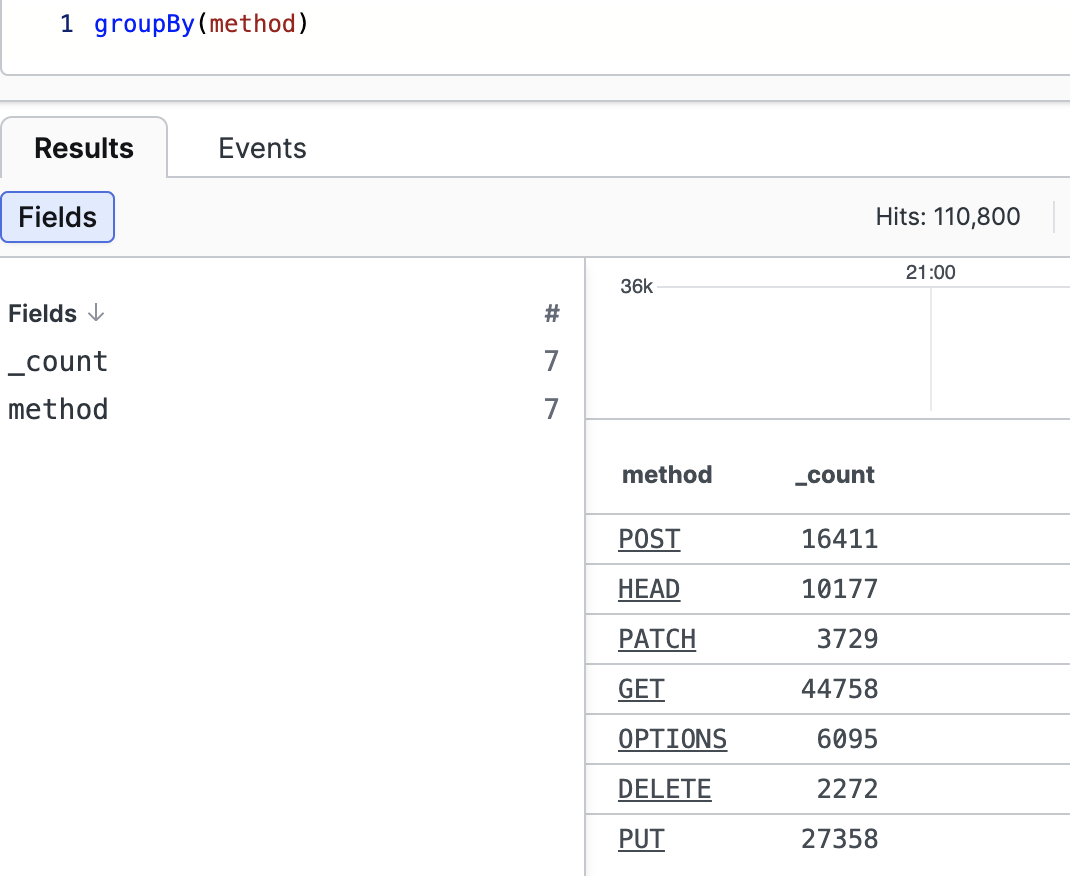This screenshot has width=1070, height=876.
Task: Switch to the Events tab
Action: tap(262, 147)
